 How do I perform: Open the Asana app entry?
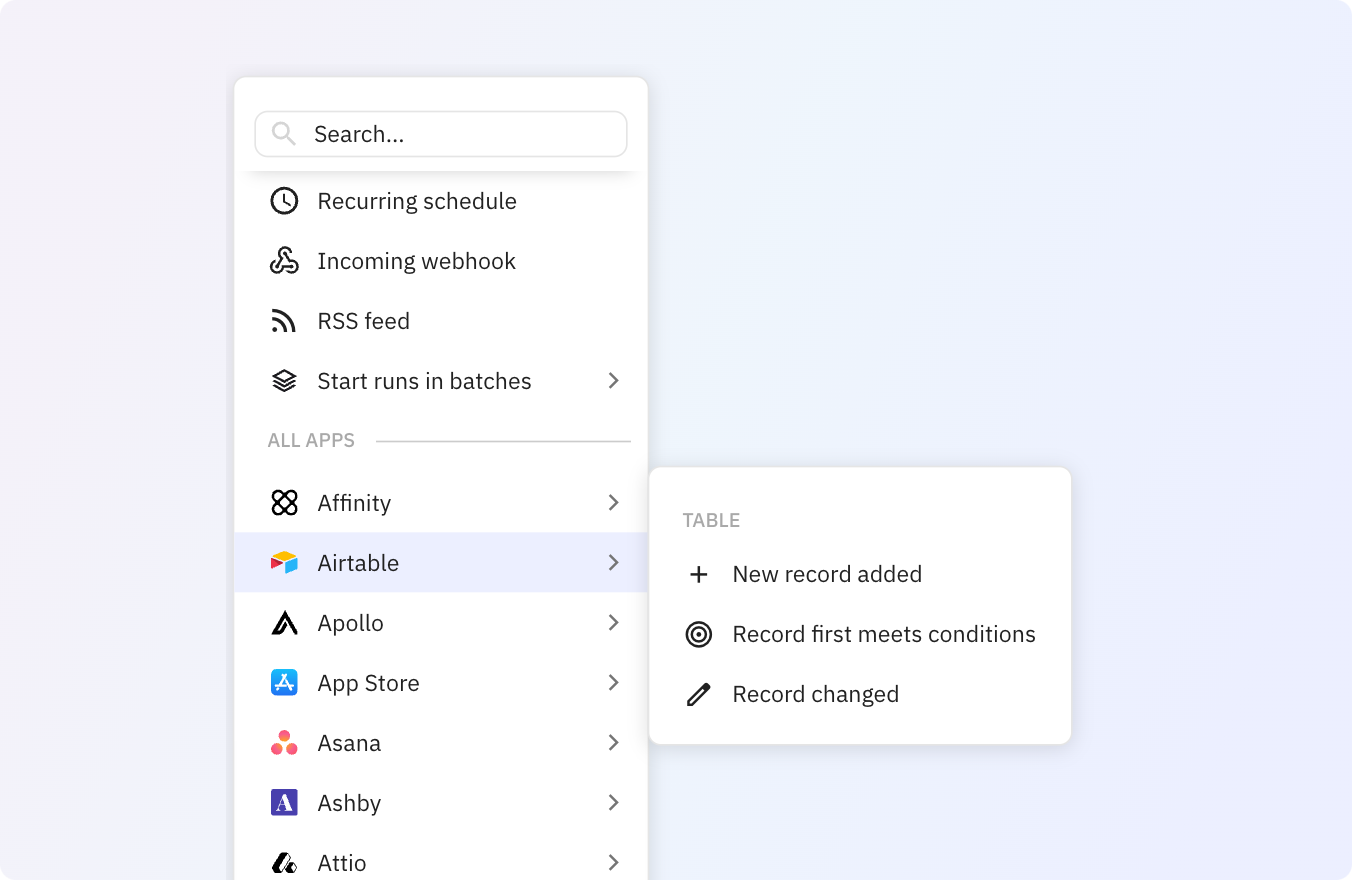tap(441, 743)
